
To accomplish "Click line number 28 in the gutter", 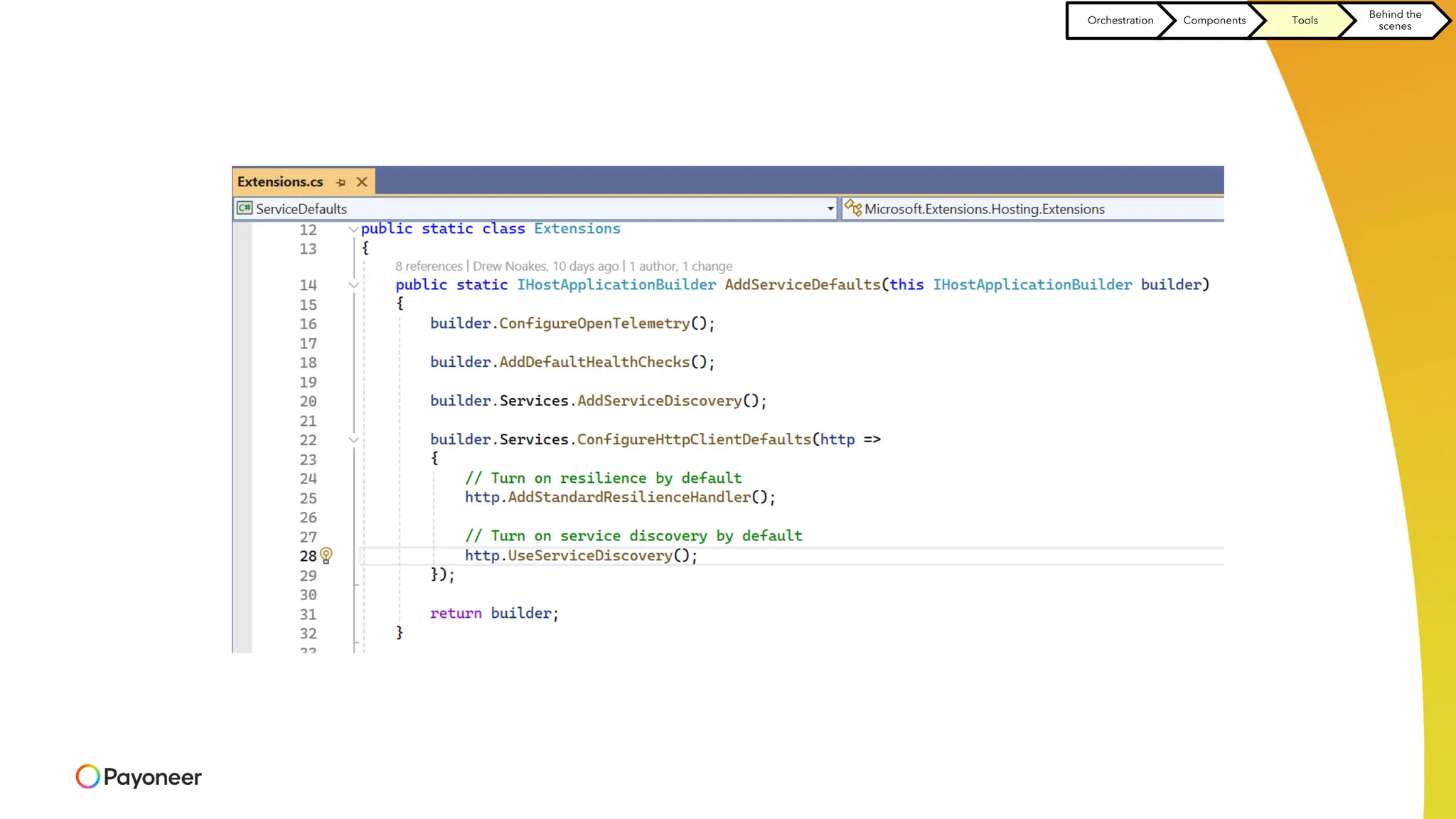I will pyautogui.click(x=308, y=556).
